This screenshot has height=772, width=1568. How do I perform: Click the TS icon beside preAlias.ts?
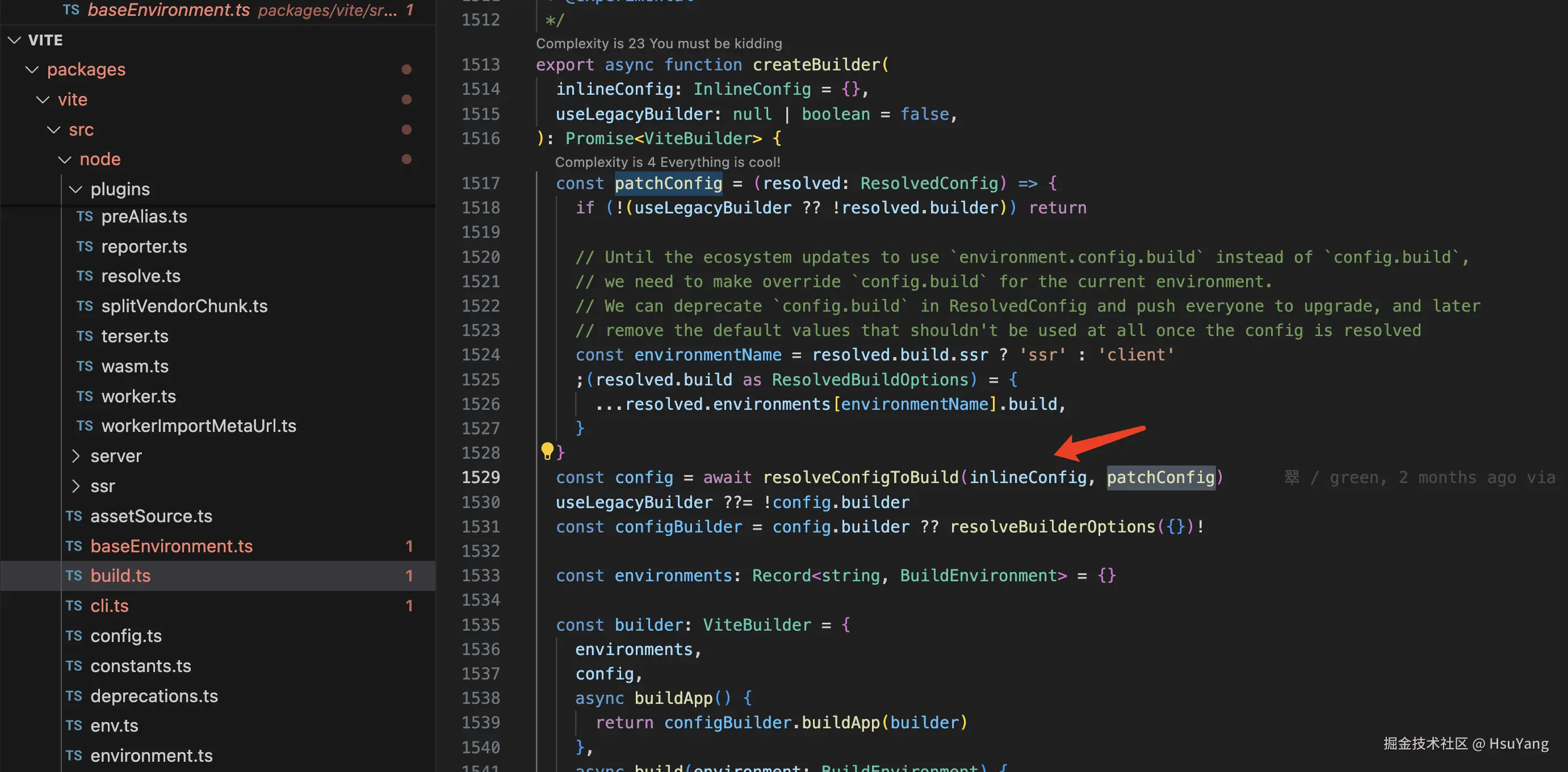85,216
